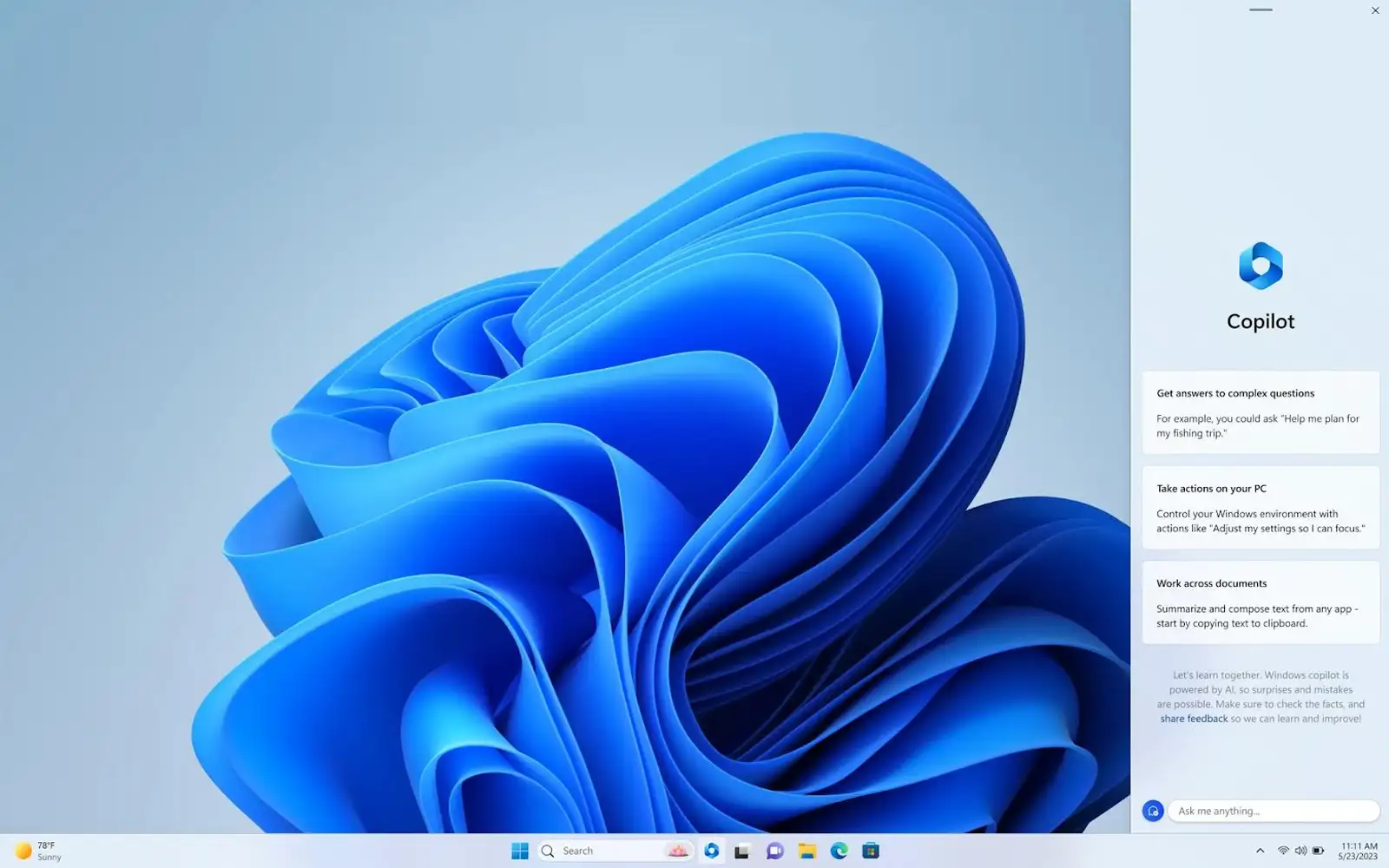This screenshot has width=1389, height=868.
Task: Select the "Get answers to complex questions" card
Action: click(x=1261, y=412)
